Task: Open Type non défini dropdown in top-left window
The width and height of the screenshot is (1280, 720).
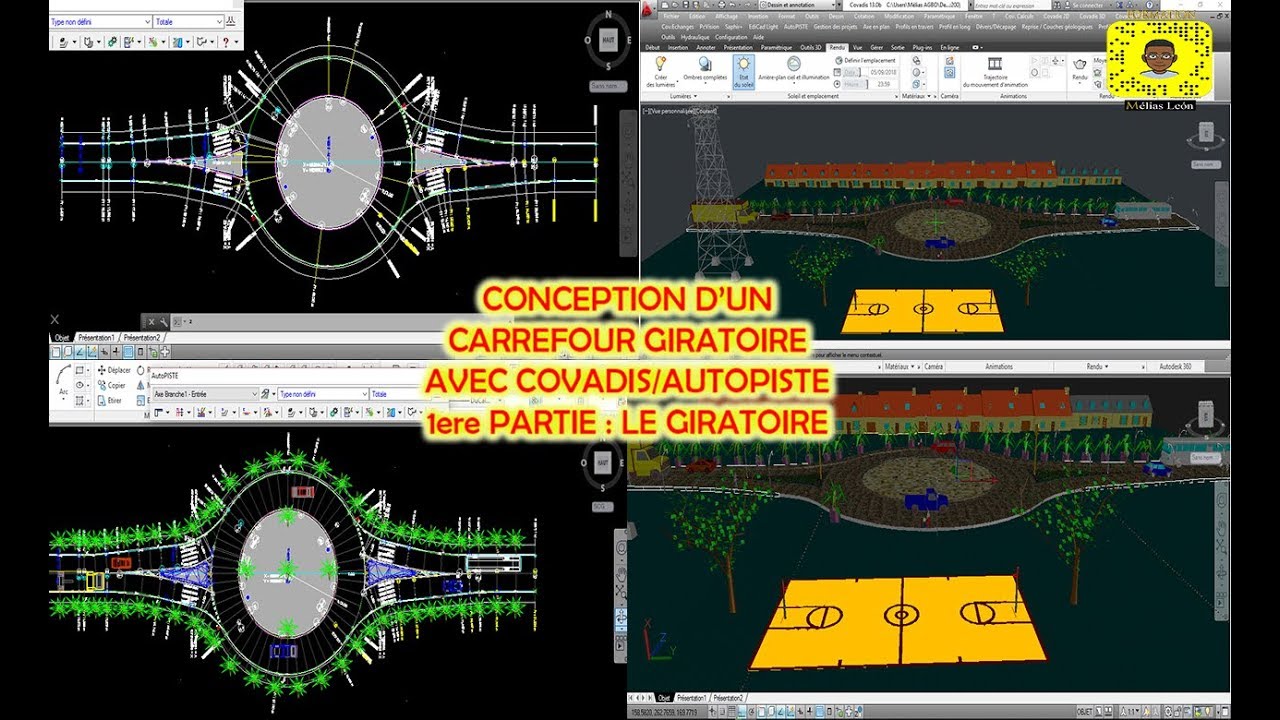Action: (x=100, y=21)
